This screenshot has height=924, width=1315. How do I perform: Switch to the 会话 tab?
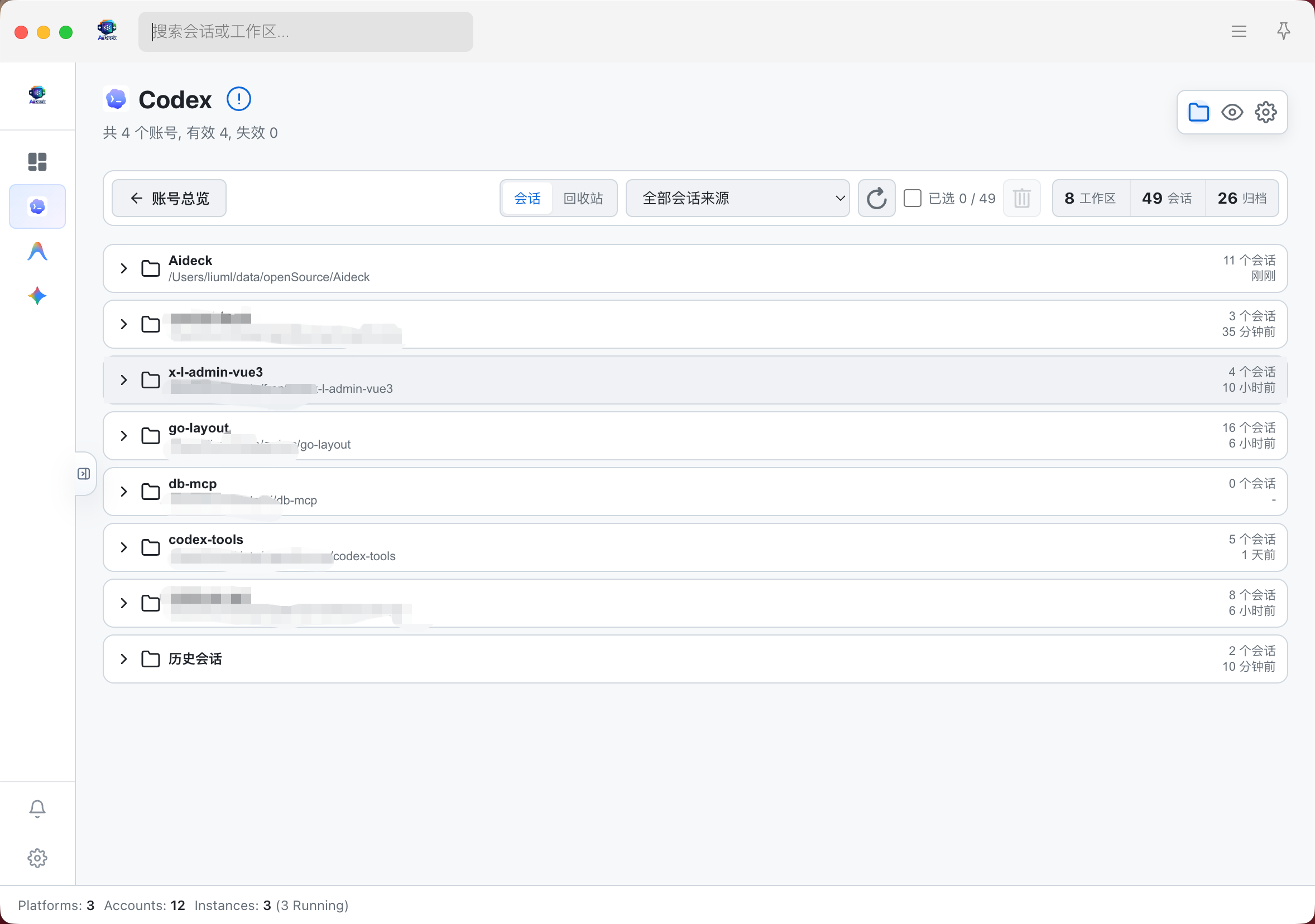[x=527, y=198]
